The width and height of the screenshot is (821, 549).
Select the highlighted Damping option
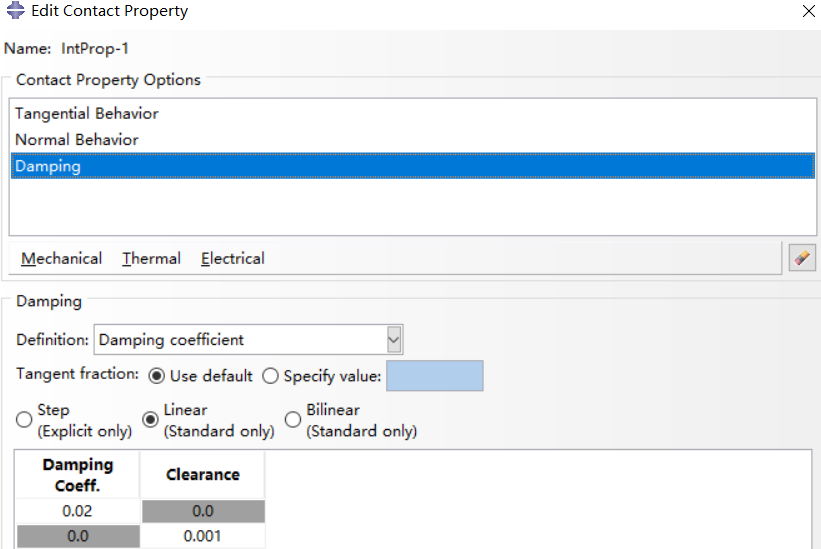coord(413,166)
